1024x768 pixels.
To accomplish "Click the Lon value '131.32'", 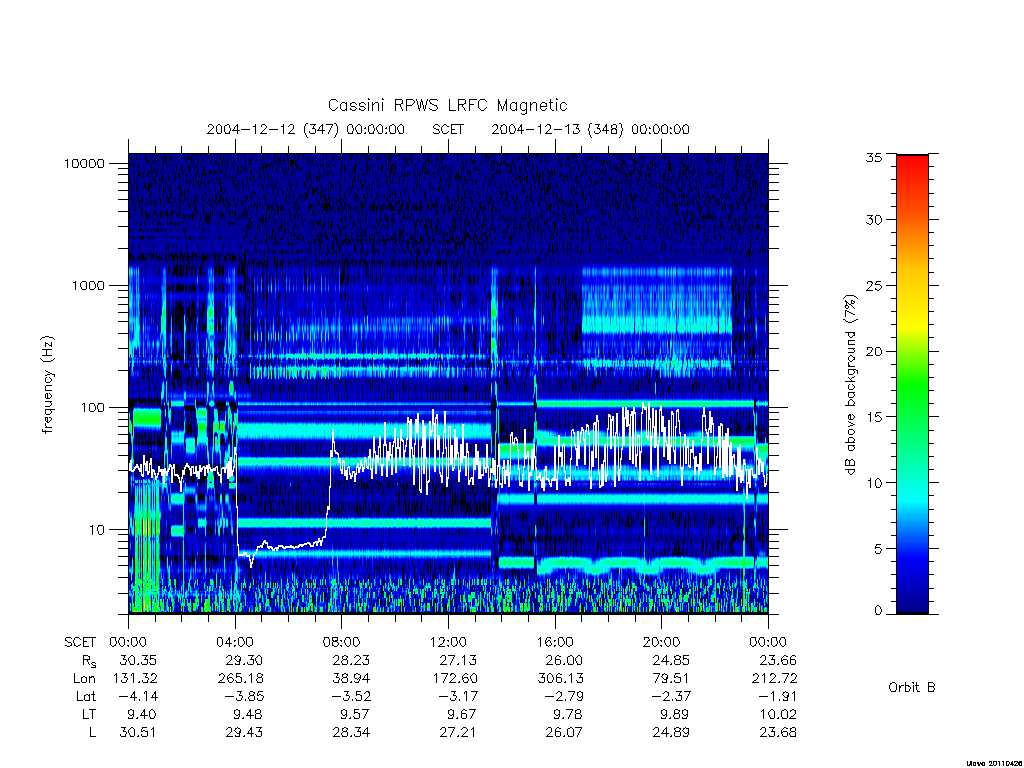I will [135, 679].
